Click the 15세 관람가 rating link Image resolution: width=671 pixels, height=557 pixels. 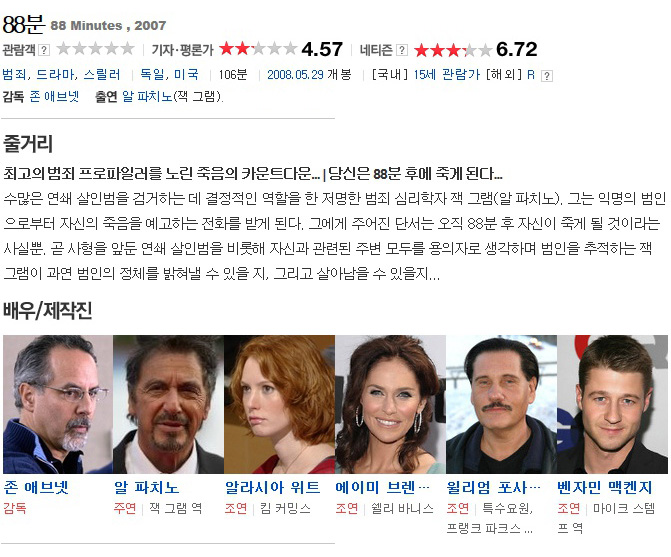point(447,75)
